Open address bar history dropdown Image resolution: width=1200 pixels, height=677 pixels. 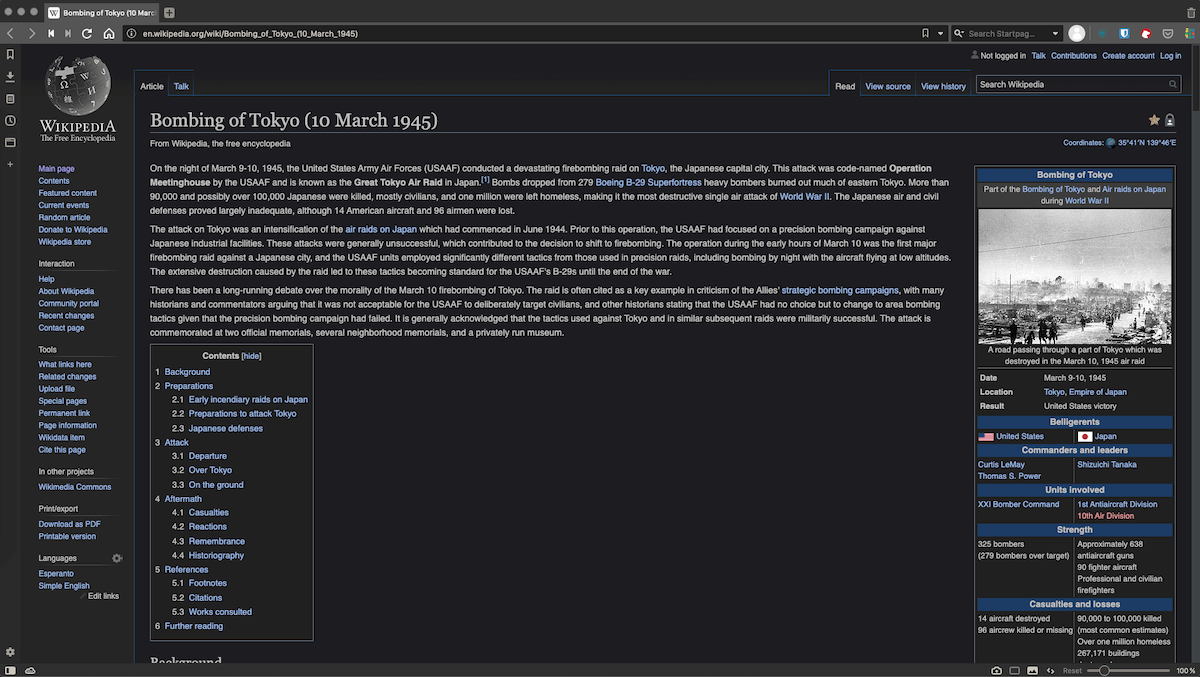pyautogui.click(x=941, y=33)
